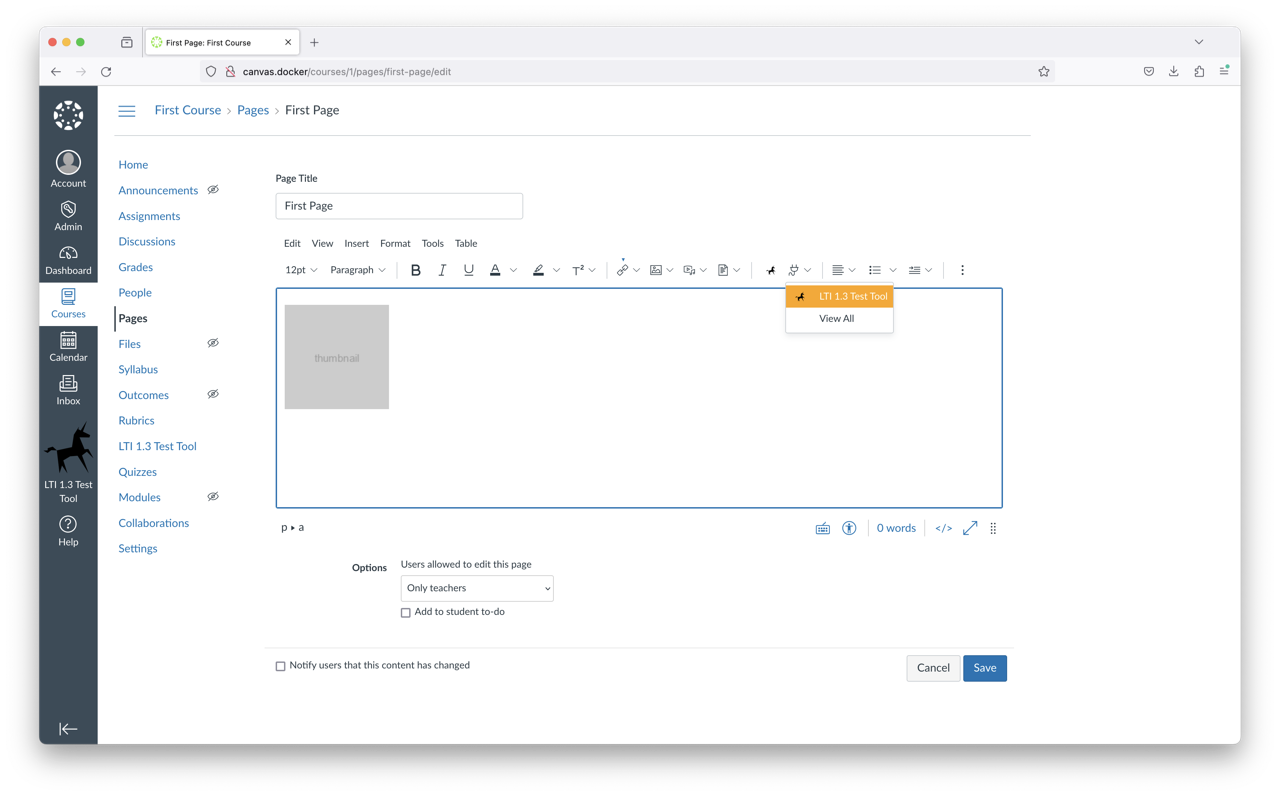Apply italic formatting
1280x796 pixels.
(442, 269)
